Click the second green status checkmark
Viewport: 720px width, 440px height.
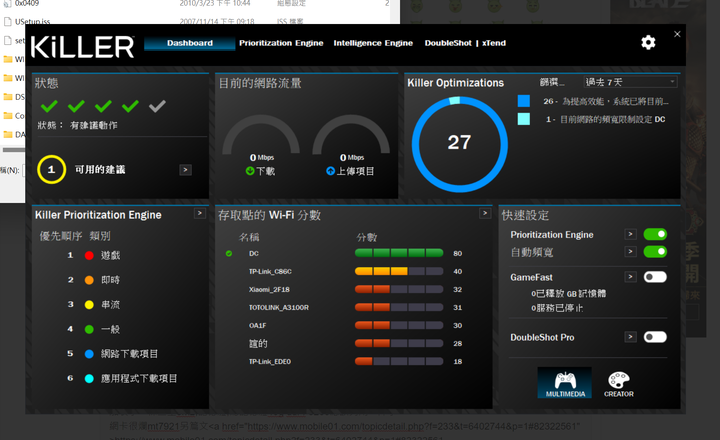click(76, 106)
